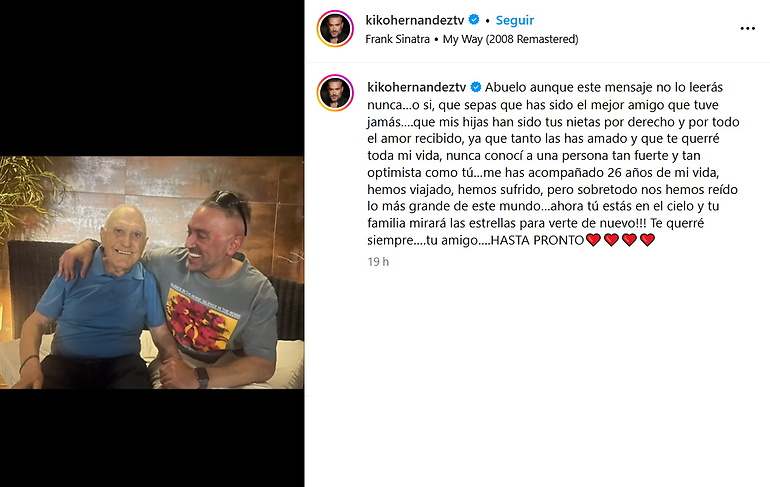Click the verified badge beside the header username
The height and width of the screenshot is (487, 770).
[474, 20]
